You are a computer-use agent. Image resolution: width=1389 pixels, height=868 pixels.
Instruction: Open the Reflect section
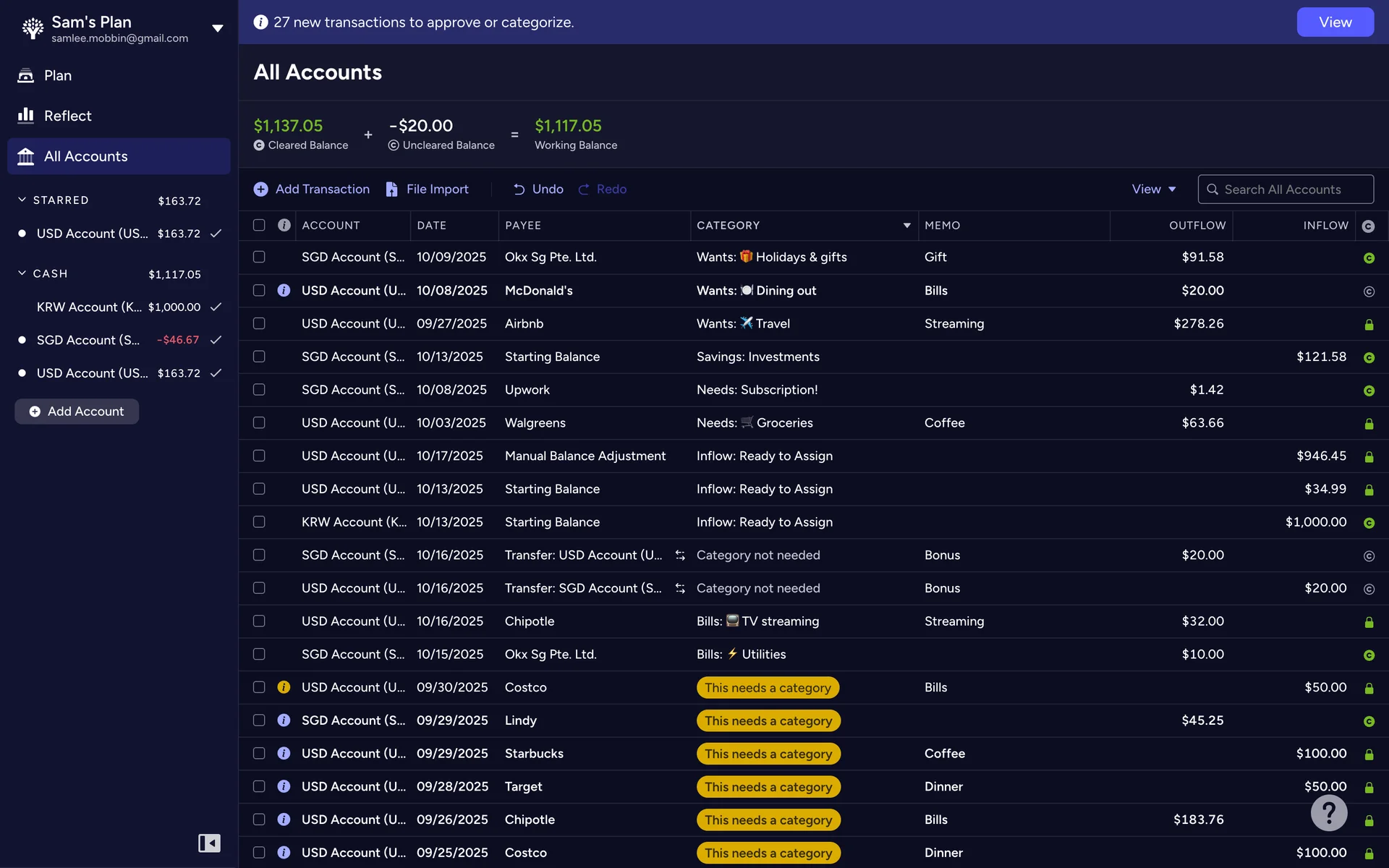click(67, 116)
